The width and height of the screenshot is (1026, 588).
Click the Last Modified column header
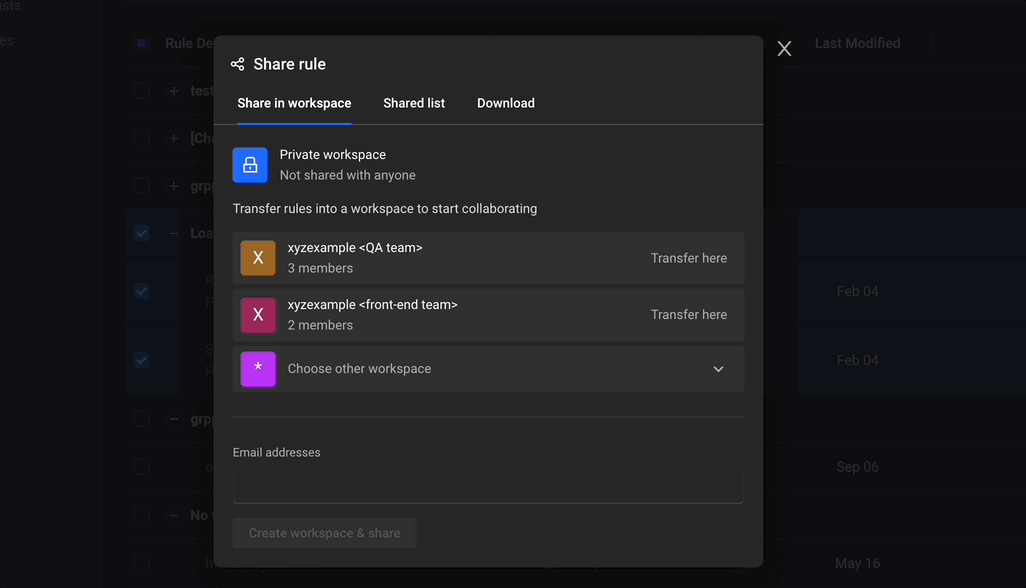tap(857, 43)
